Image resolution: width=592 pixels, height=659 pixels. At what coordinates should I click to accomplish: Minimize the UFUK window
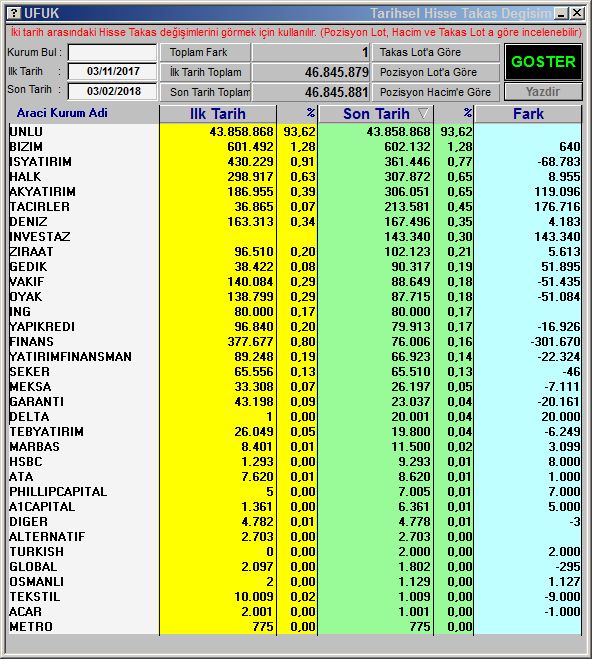(561, 13)
